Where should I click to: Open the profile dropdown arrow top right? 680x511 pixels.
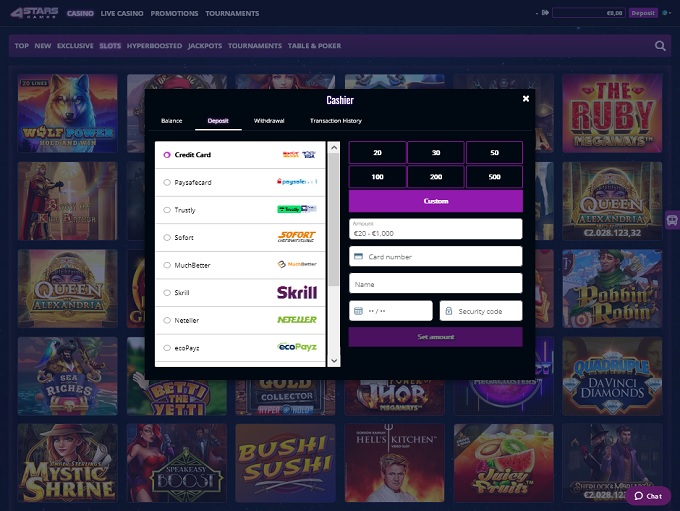671,13
